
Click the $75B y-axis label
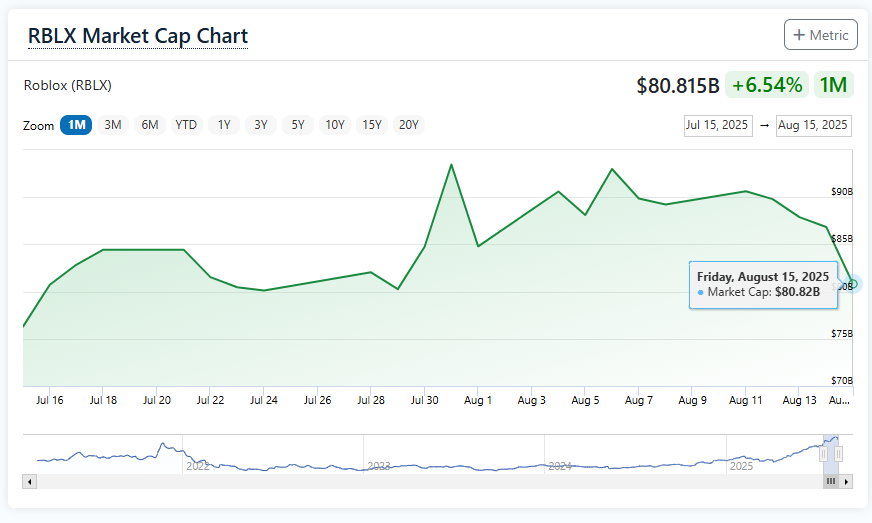tap(842, 333)
